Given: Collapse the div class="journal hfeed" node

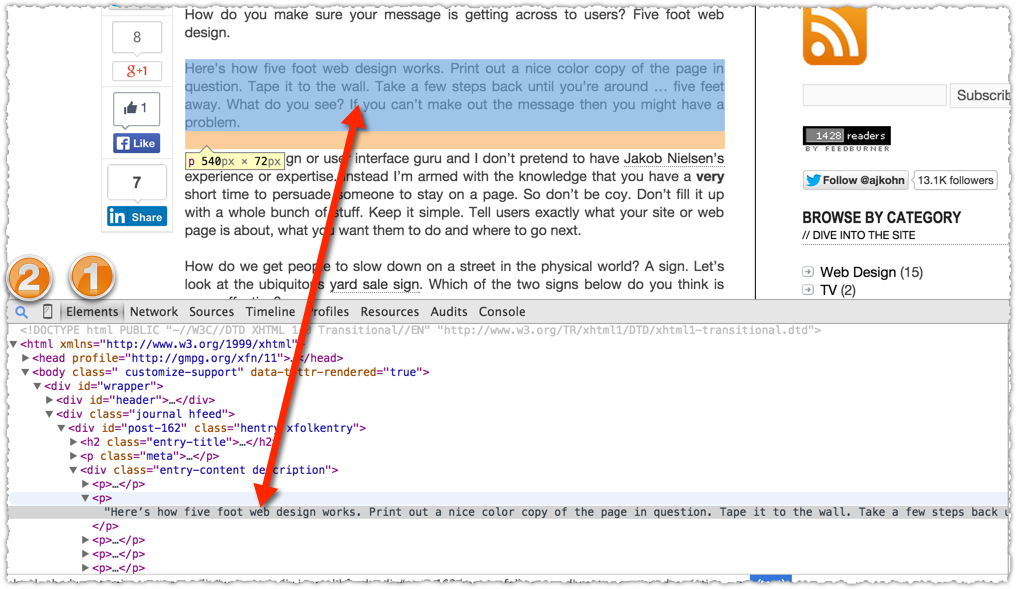Looking at the screenshot, I should [49, 414].
